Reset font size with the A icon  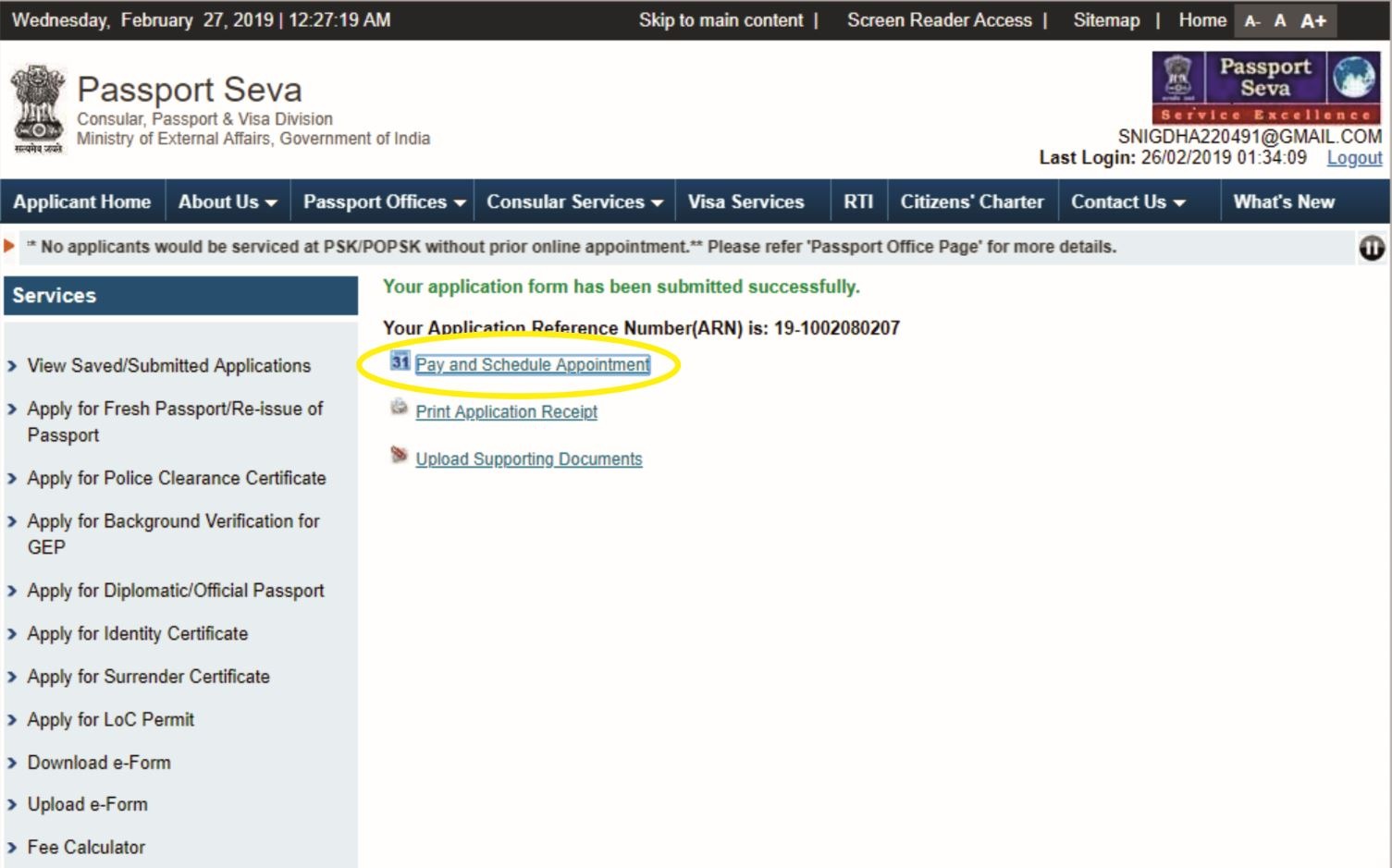[1281, 19]
